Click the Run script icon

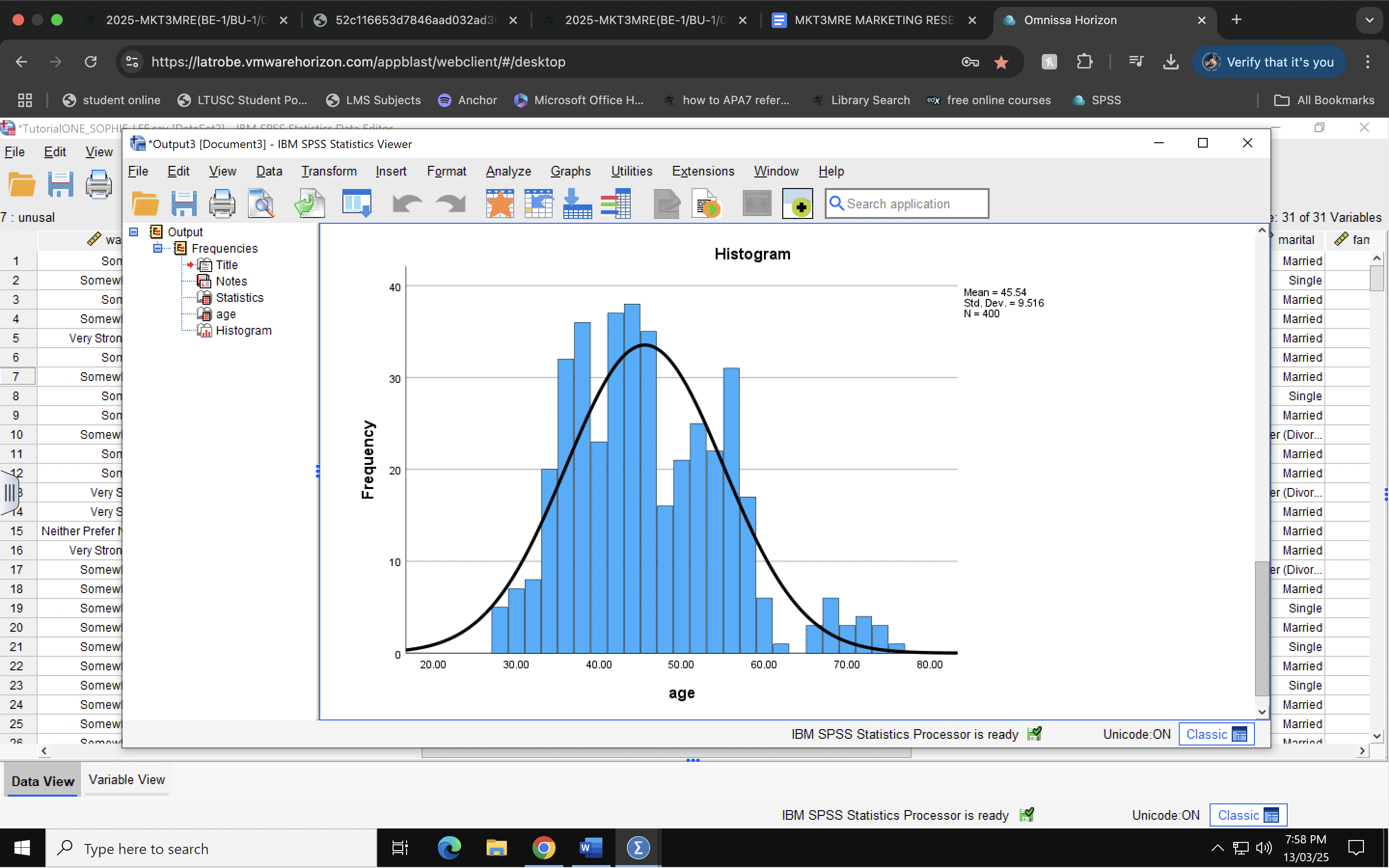tap(707, 204)
